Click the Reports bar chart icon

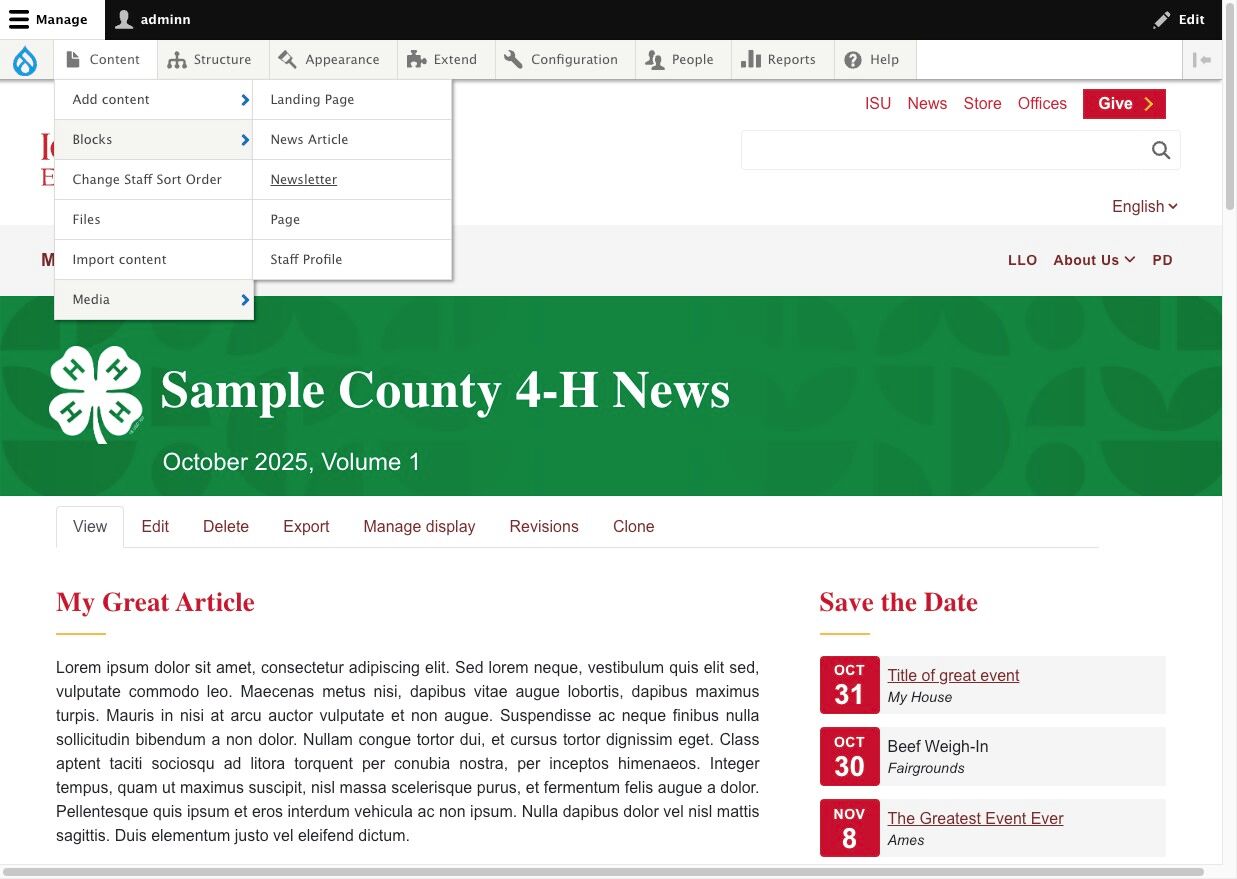click(x=751, y=60)
